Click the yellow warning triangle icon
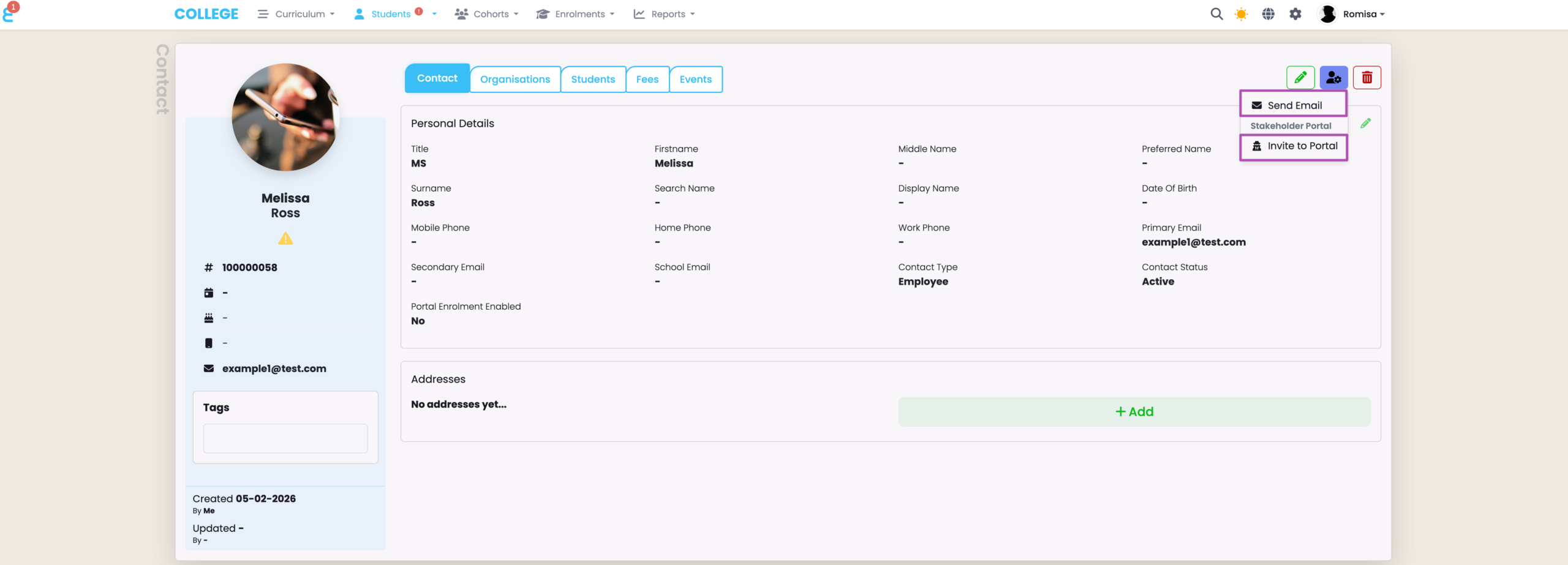 (x=285, y=239)
